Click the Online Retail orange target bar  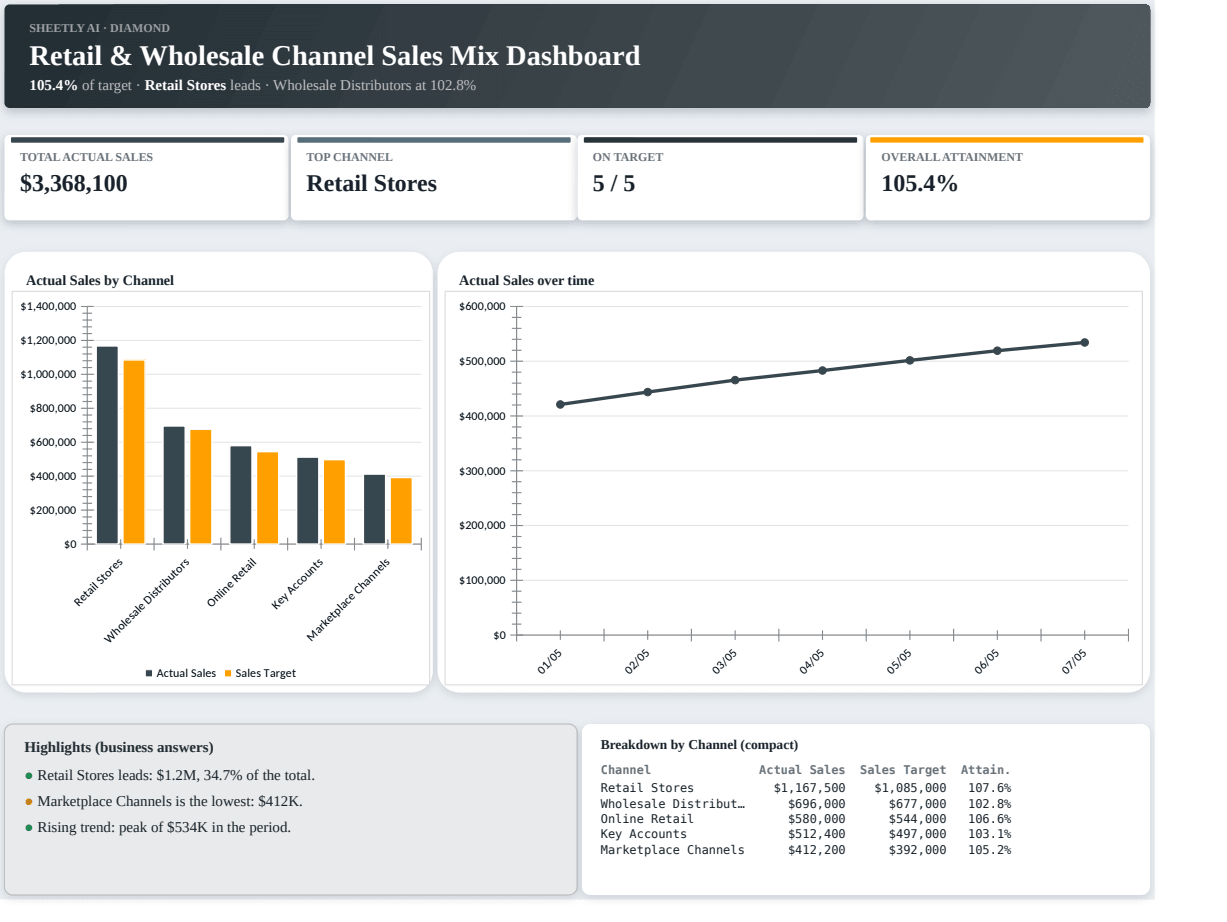click(x=267, y=498)
